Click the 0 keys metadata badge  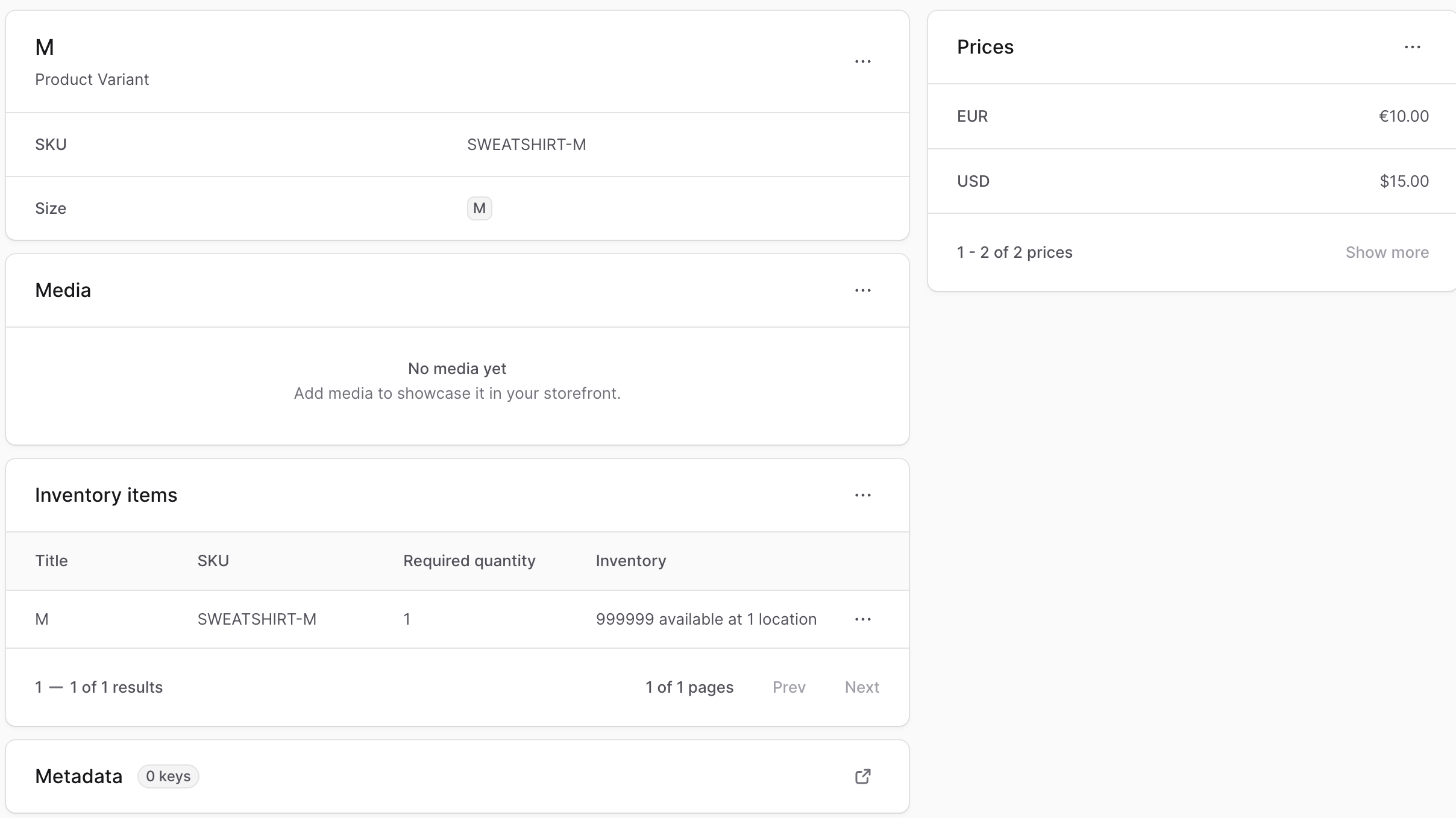(x=168, y=776)
